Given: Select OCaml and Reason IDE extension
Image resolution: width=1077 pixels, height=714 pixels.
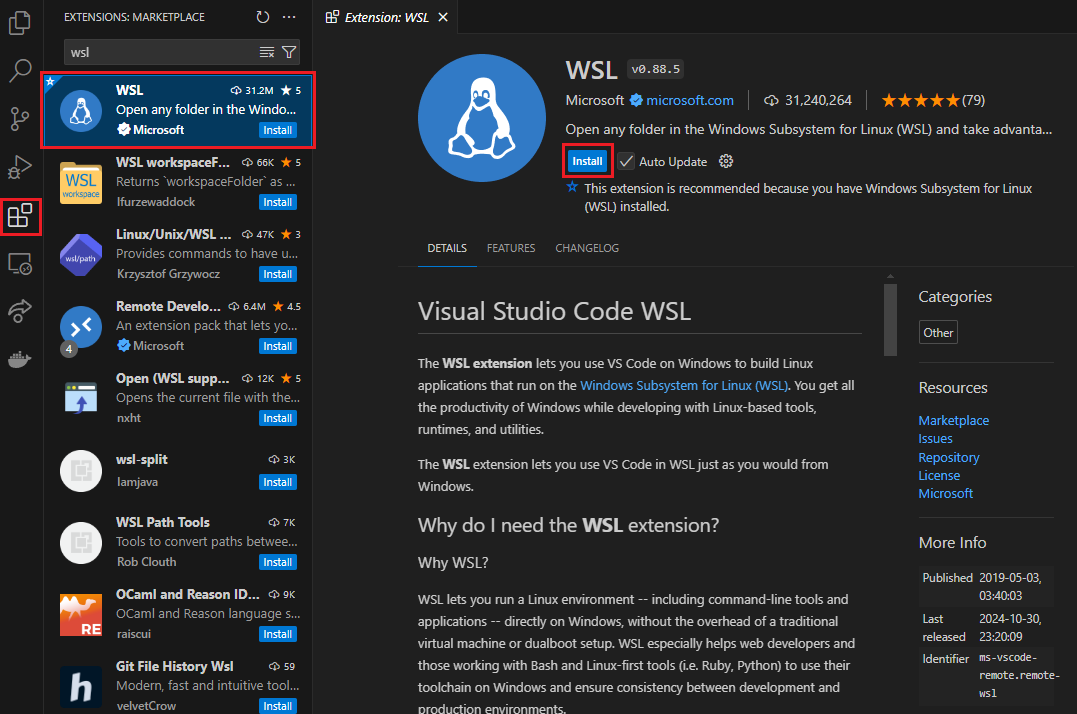Looking at the screenshot, I should click(x=179, y=614).
